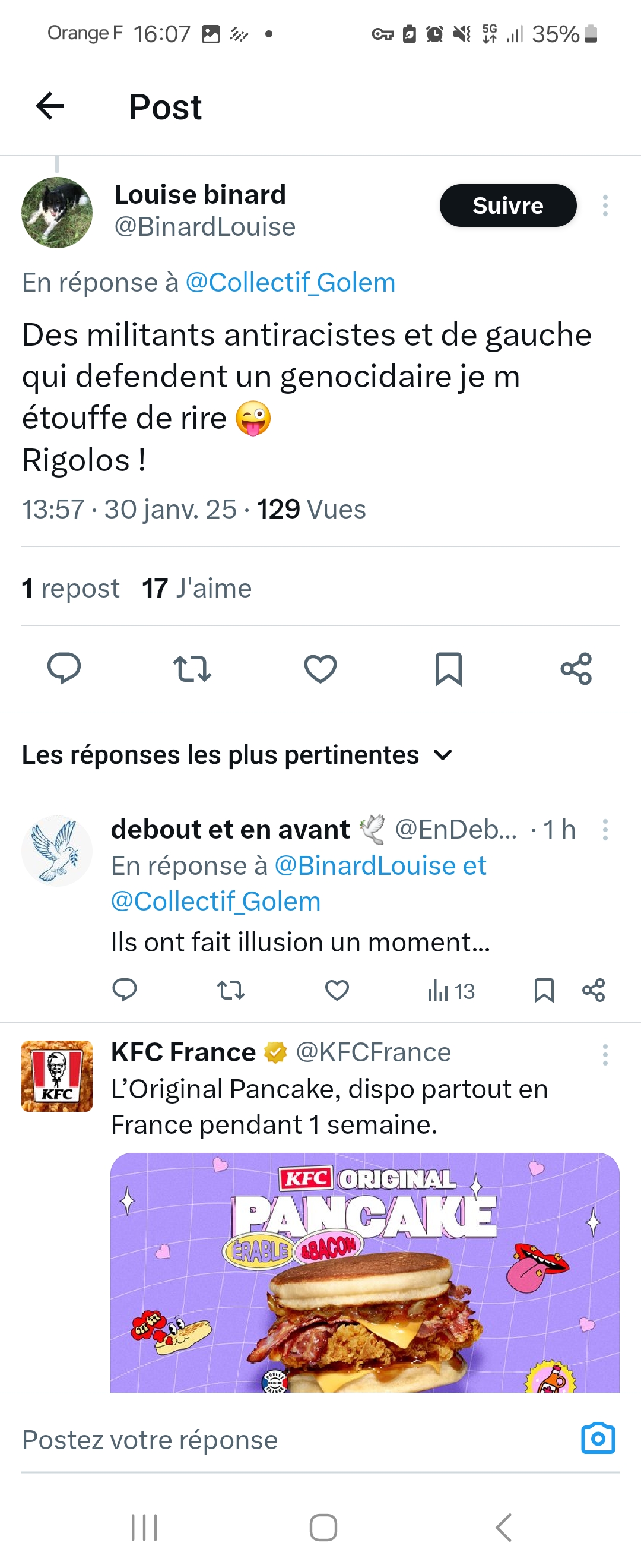
Task: Reply to Louise binard's post
Action: click(x=64, y=668)
